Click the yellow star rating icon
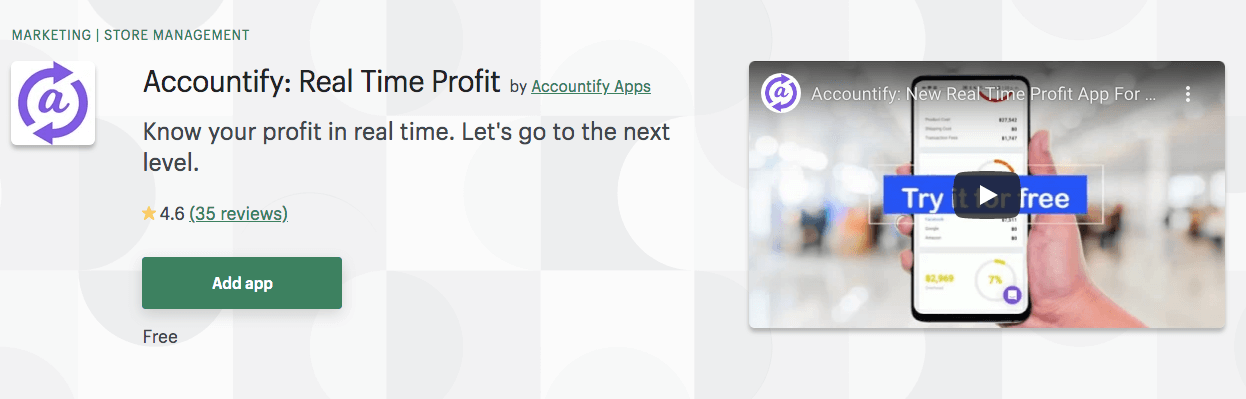 [x=149, y=213]
